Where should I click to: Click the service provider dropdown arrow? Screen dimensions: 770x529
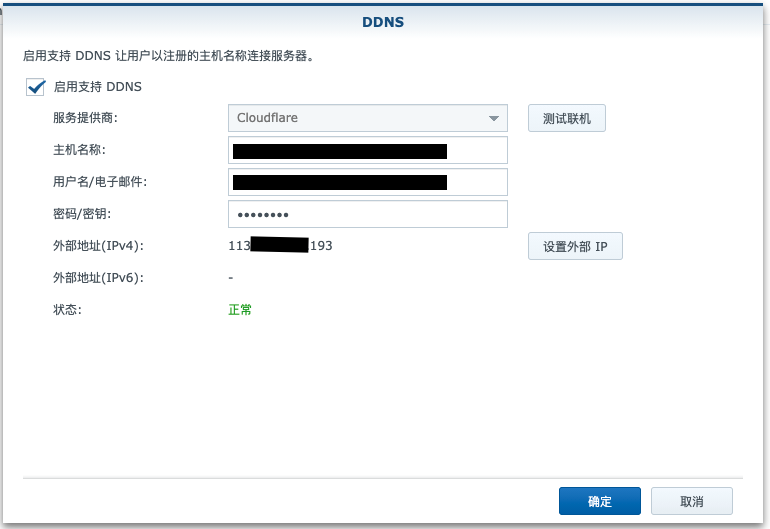click(493, 119)
